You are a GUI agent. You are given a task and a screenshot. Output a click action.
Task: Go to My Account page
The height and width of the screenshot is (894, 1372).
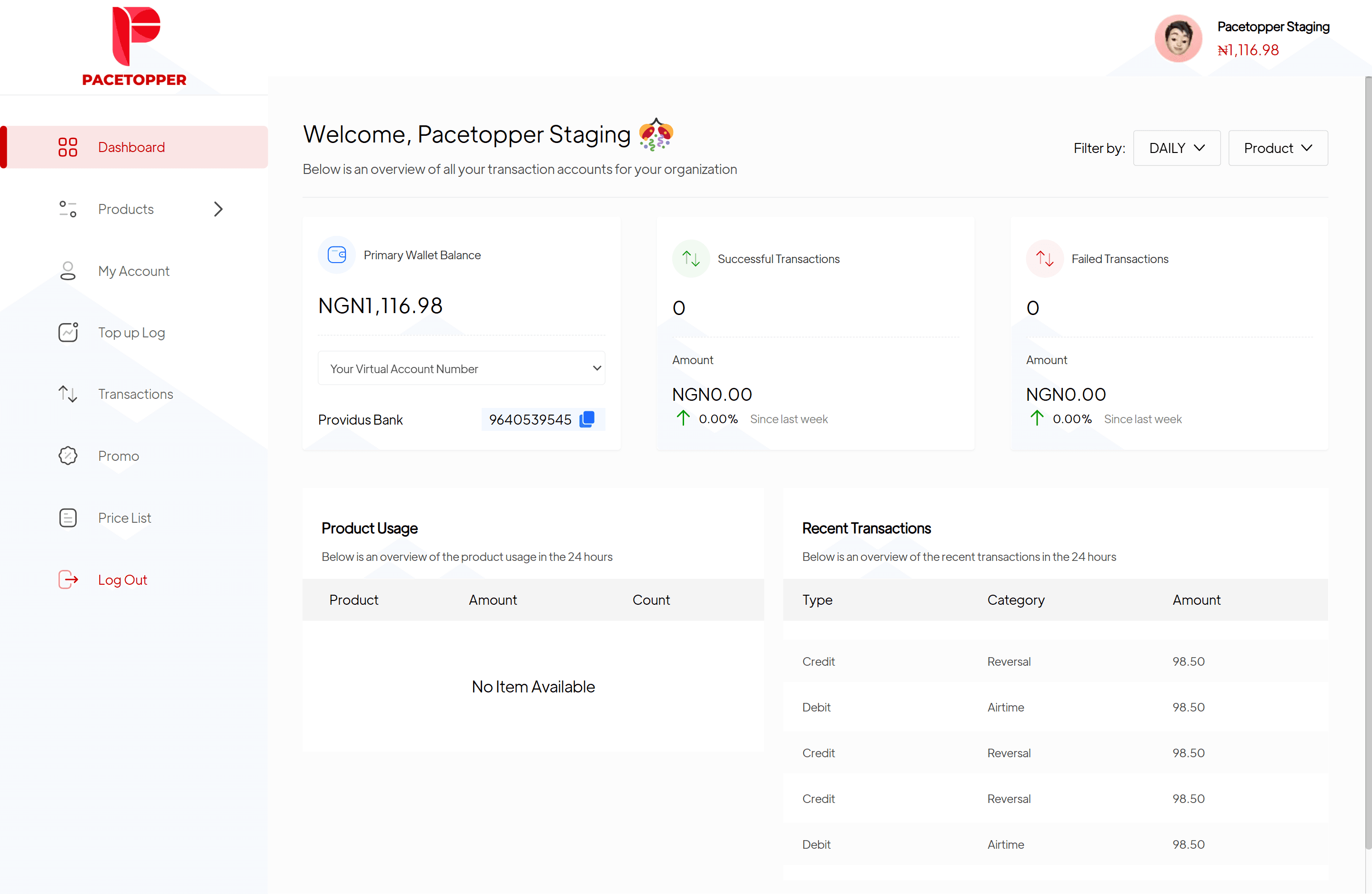(x=133, y=271)
